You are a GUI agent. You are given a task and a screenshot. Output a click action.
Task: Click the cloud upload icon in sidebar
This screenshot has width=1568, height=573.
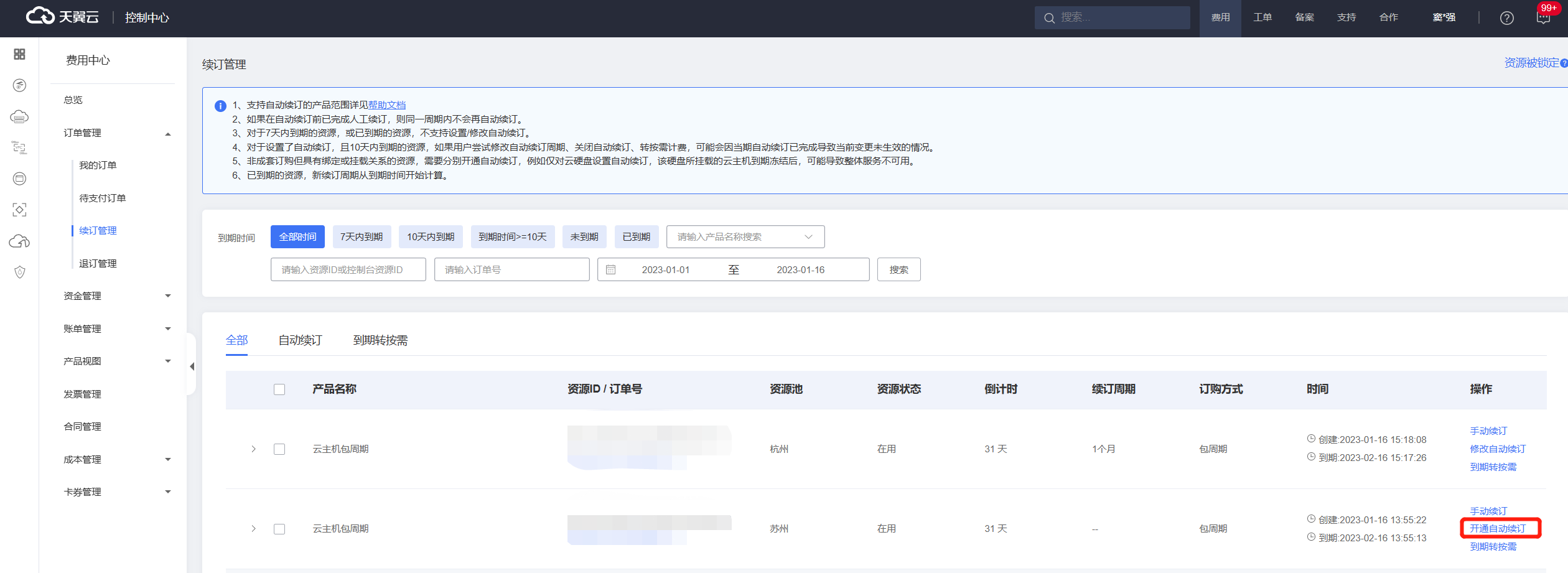(x=19, y=241)
